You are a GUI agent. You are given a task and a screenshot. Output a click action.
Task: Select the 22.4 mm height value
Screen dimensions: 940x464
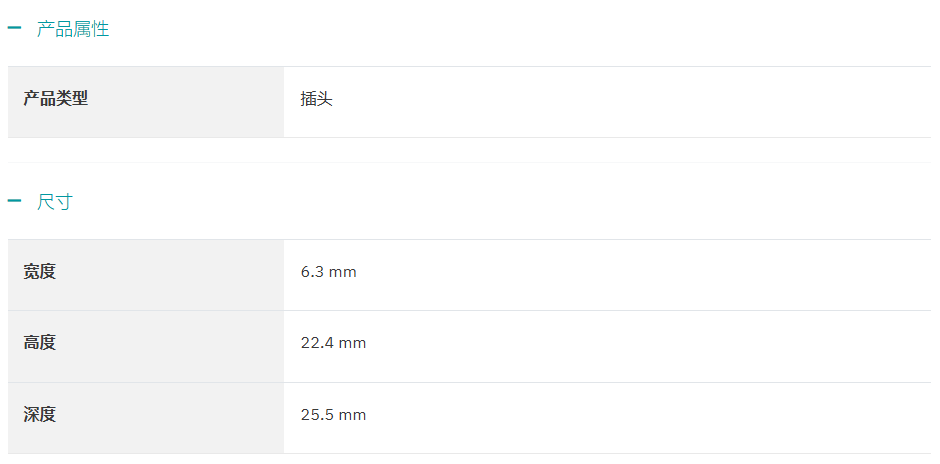click(x=333, y=344)
